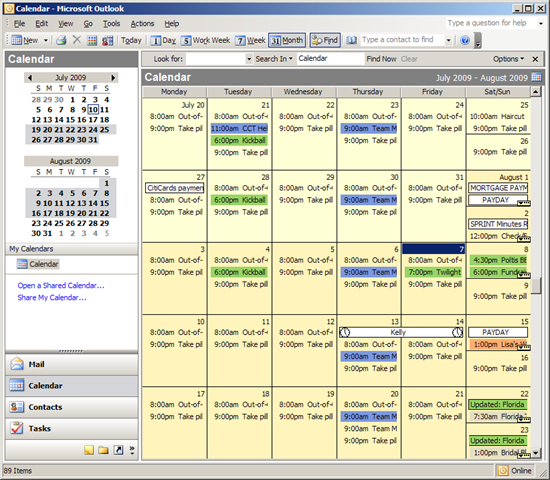
Task: Expand more items arrow on August 1
Action: (524, 203)
